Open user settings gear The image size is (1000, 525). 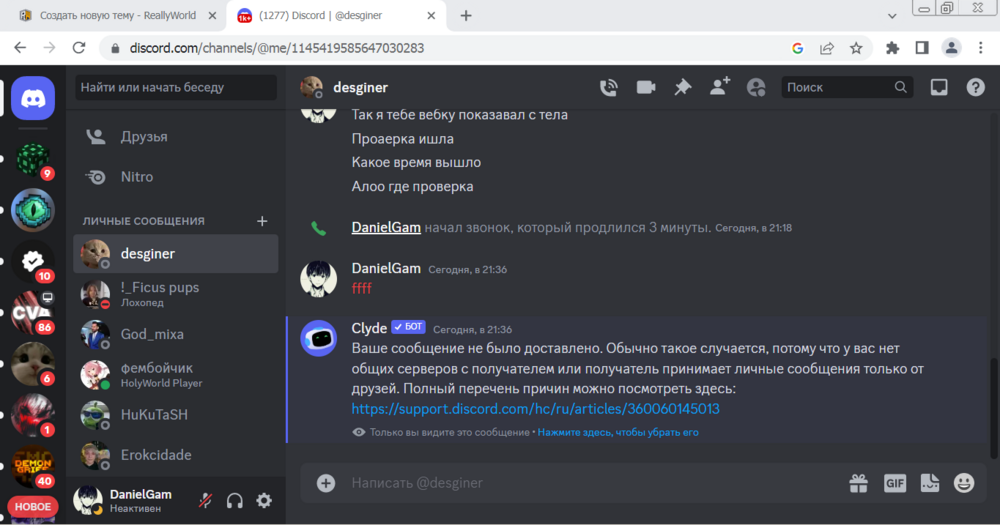(264, 501)
